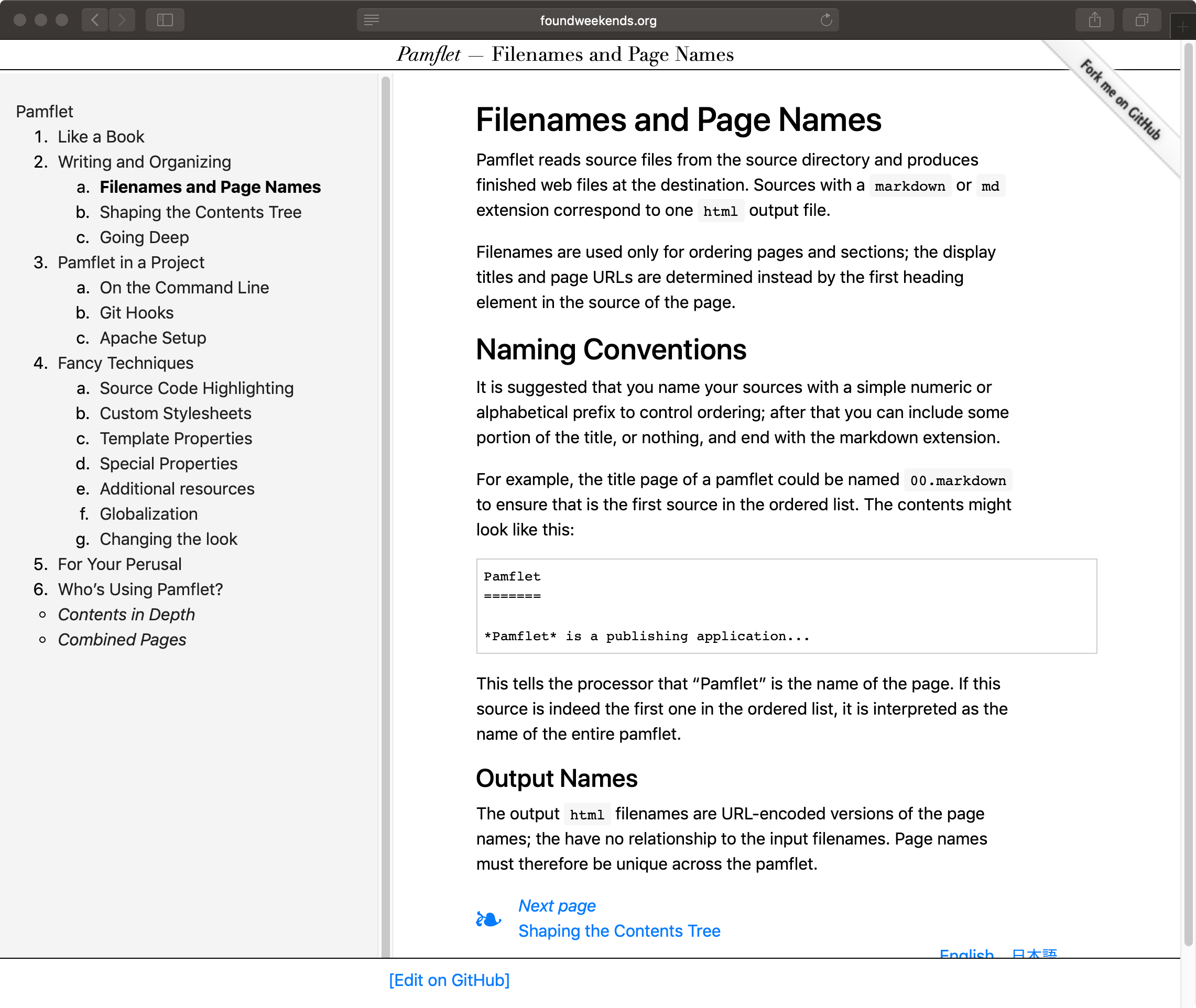Viewport: 1196px width, 1008px height.
Task: Open Apache Setup page
Action: tap(153, 338)
